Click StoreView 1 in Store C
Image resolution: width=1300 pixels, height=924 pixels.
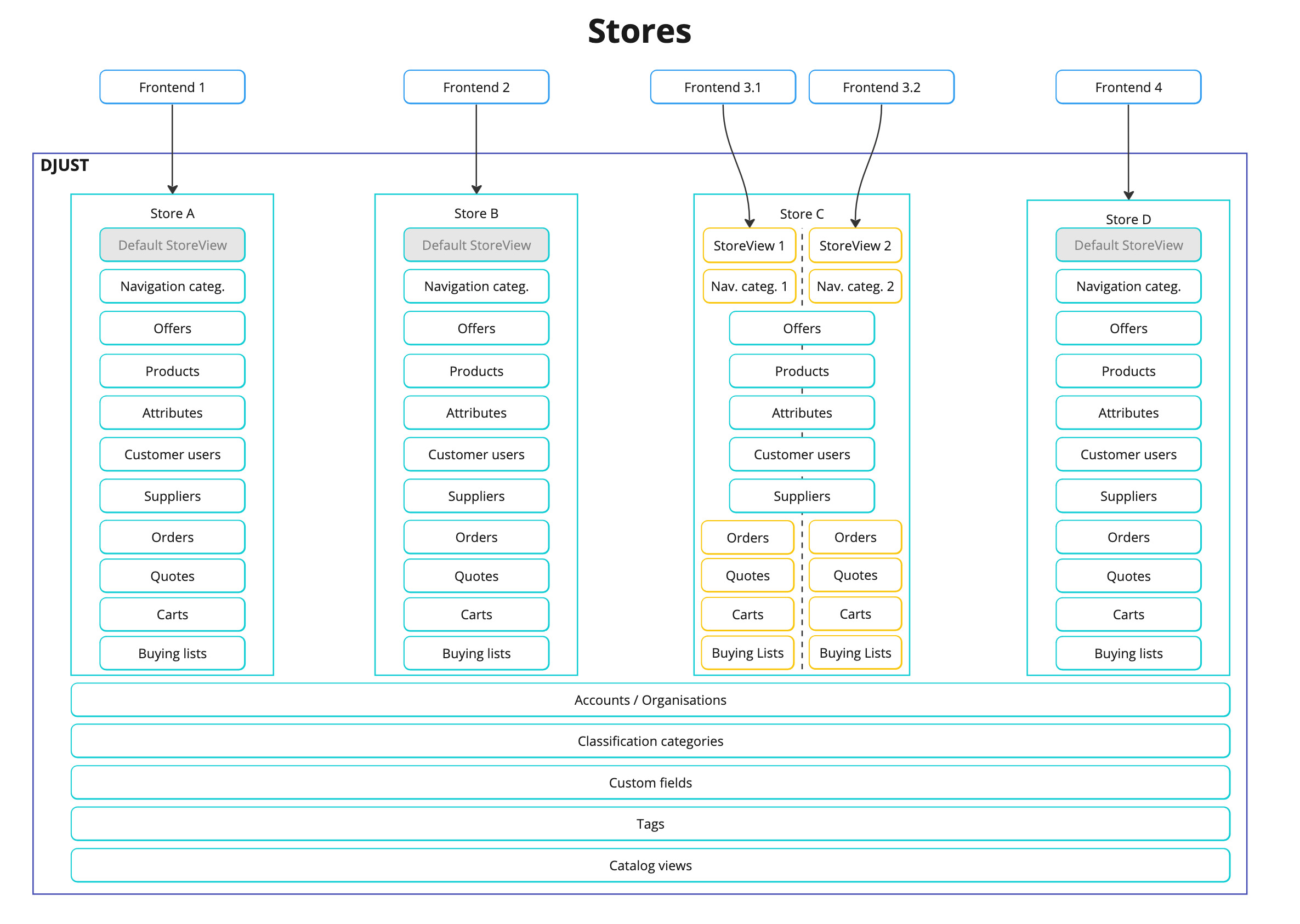[749, 245]
